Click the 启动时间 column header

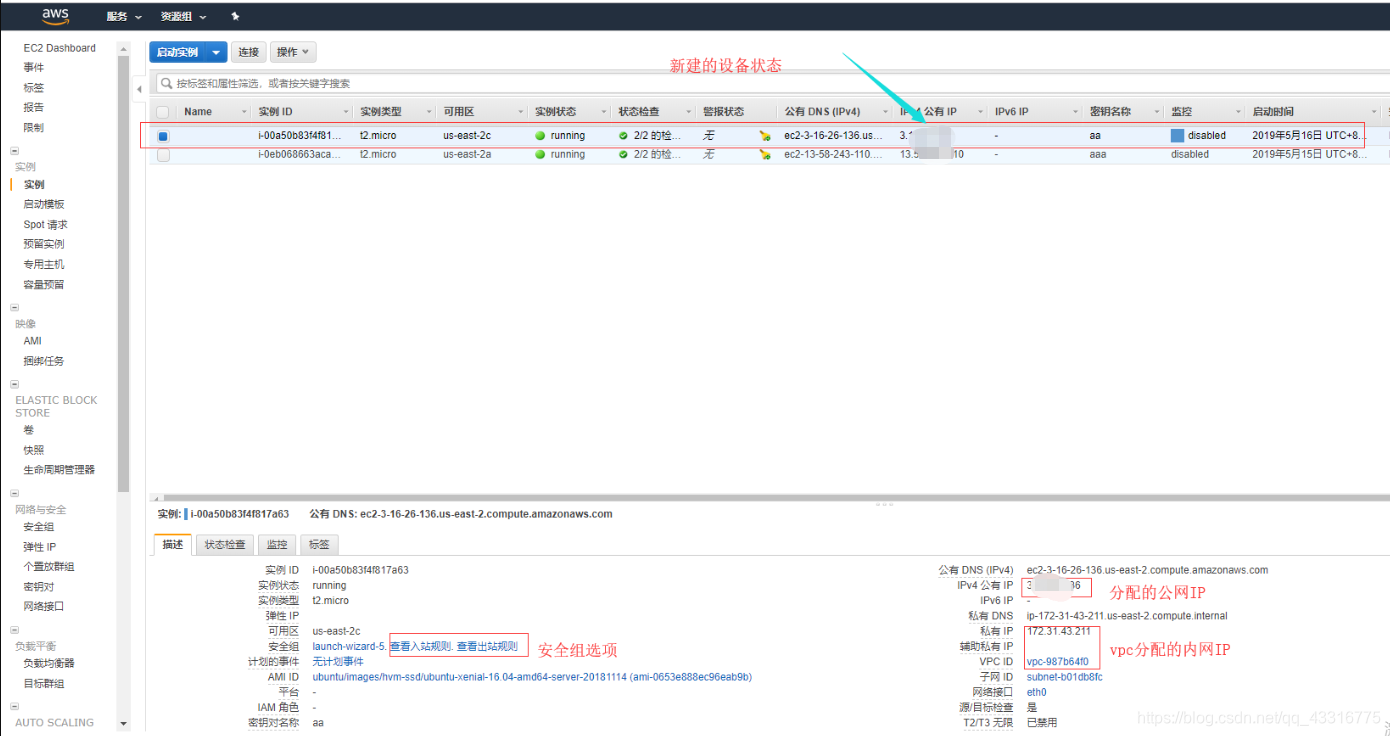pos(1272,112)
